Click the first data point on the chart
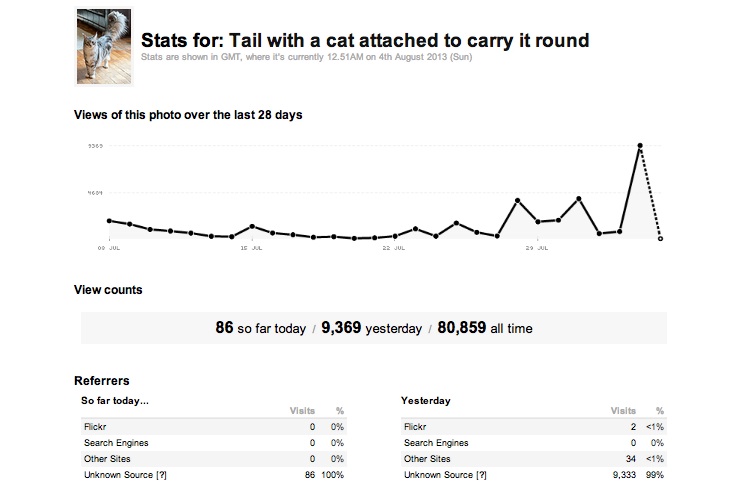751x504 pixels. coord(109,221)
